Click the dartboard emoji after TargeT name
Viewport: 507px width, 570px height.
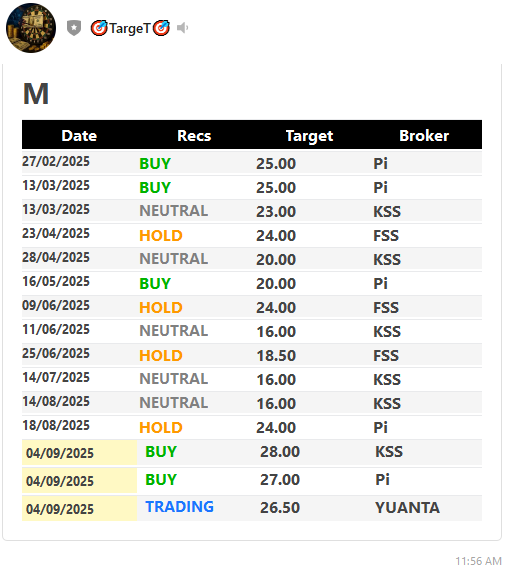coord(161,28)
